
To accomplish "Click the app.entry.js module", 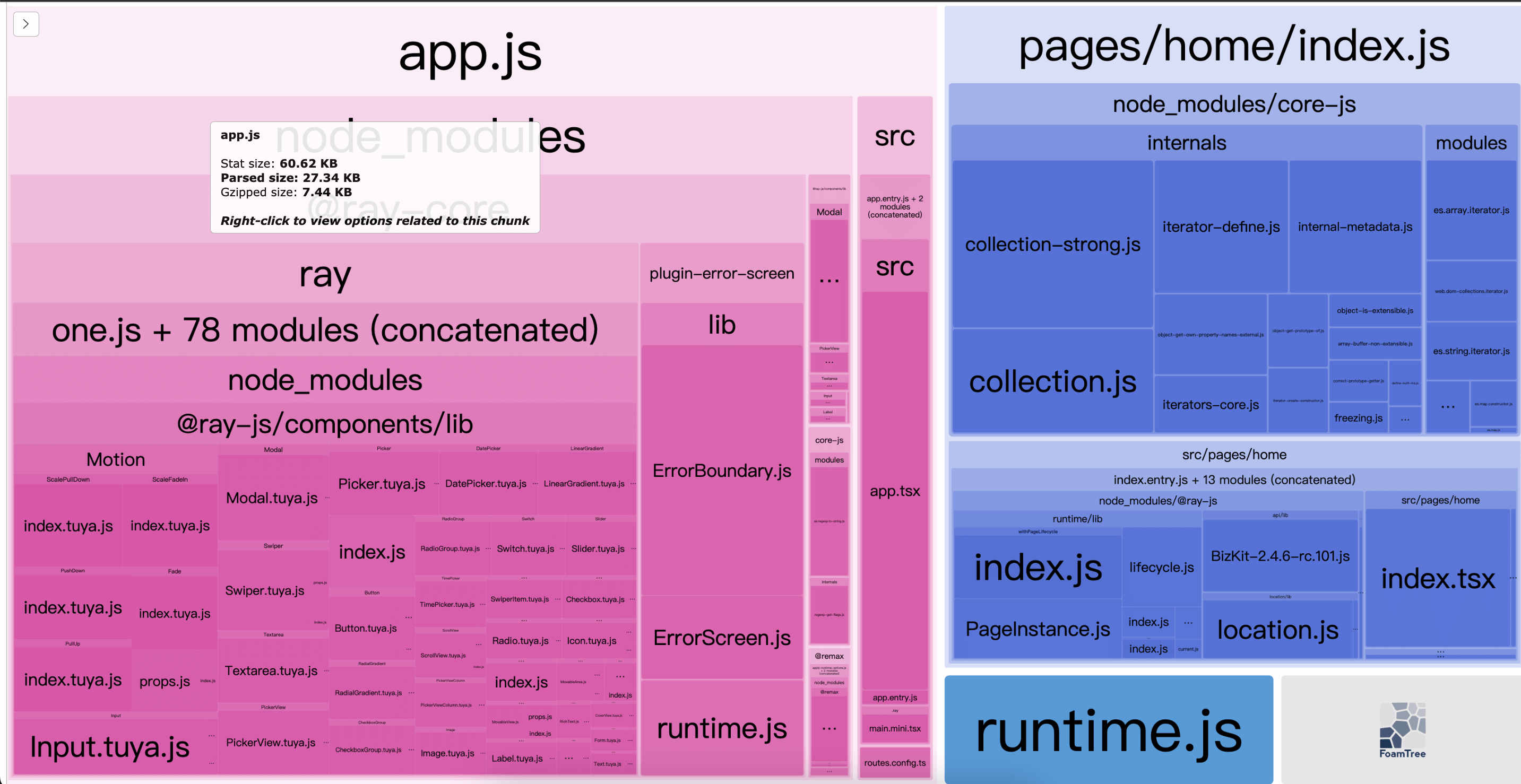I will click(x=895, y=697).
